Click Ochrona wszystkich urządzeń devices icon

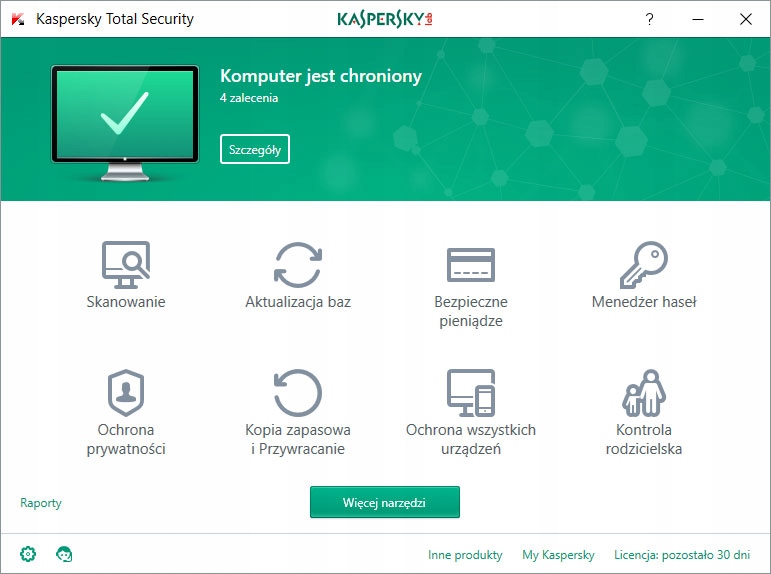point(471,393)
